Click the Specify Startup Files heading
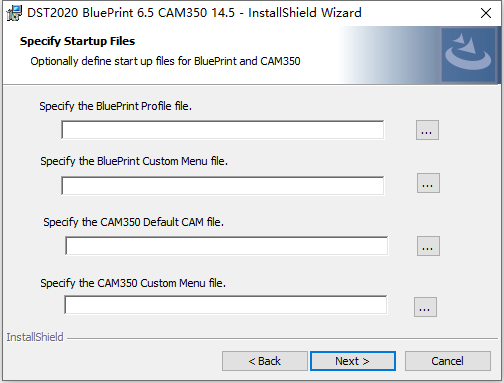This screenshot has width=504, height=383. click(x=77, y=41)
